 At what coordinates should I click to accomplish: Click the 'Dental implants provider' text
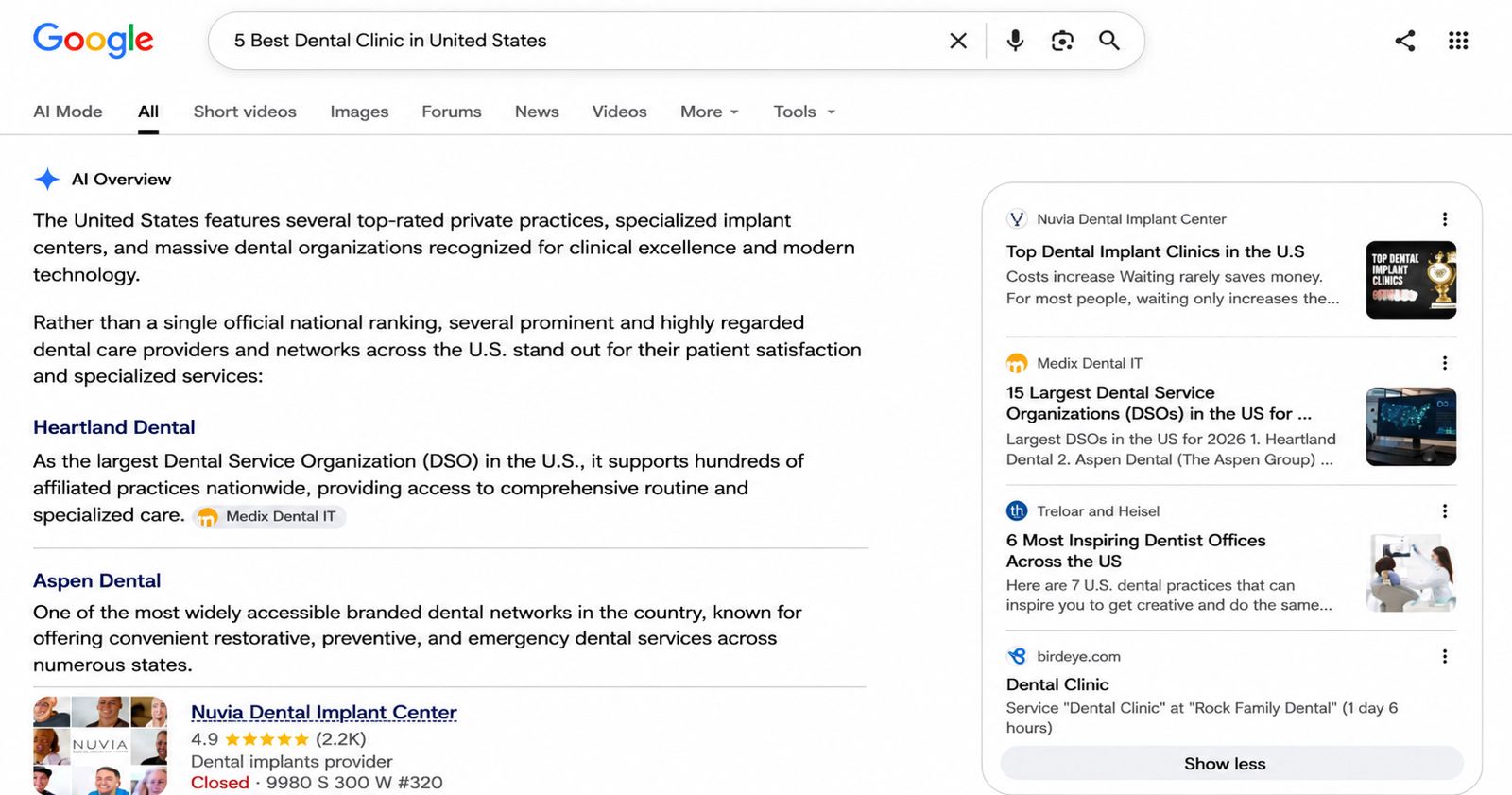click(292, 761)
